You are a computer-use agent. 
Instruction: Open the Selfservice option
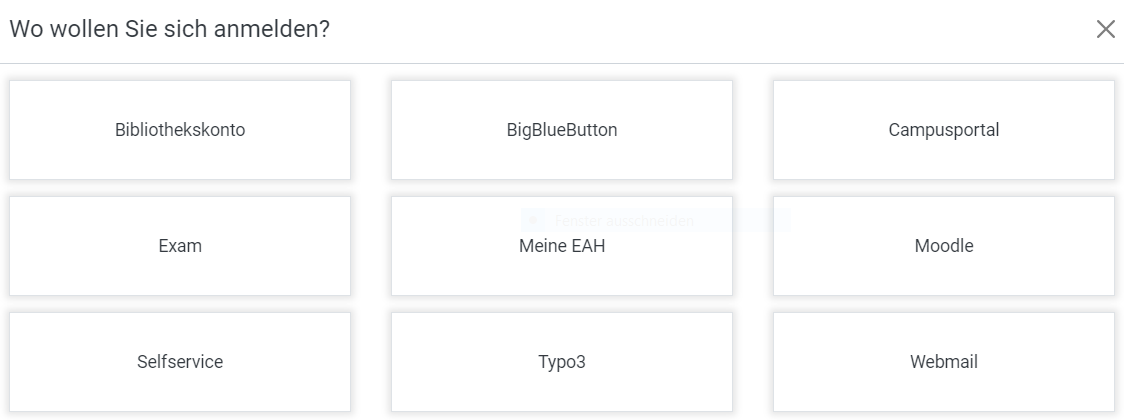[x=180, y=362]
